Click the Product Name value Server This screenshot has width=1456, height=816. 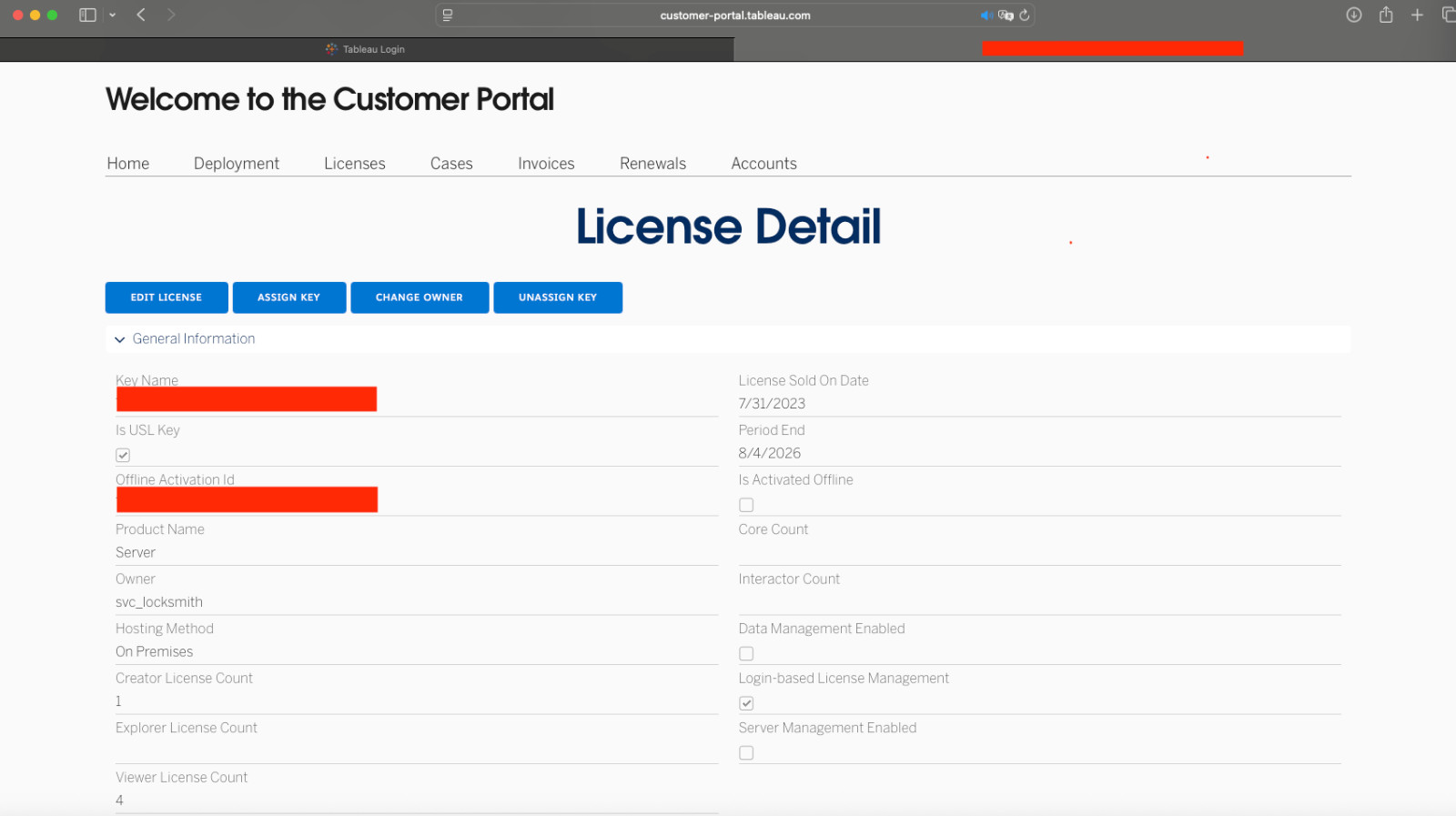point(136,552)
